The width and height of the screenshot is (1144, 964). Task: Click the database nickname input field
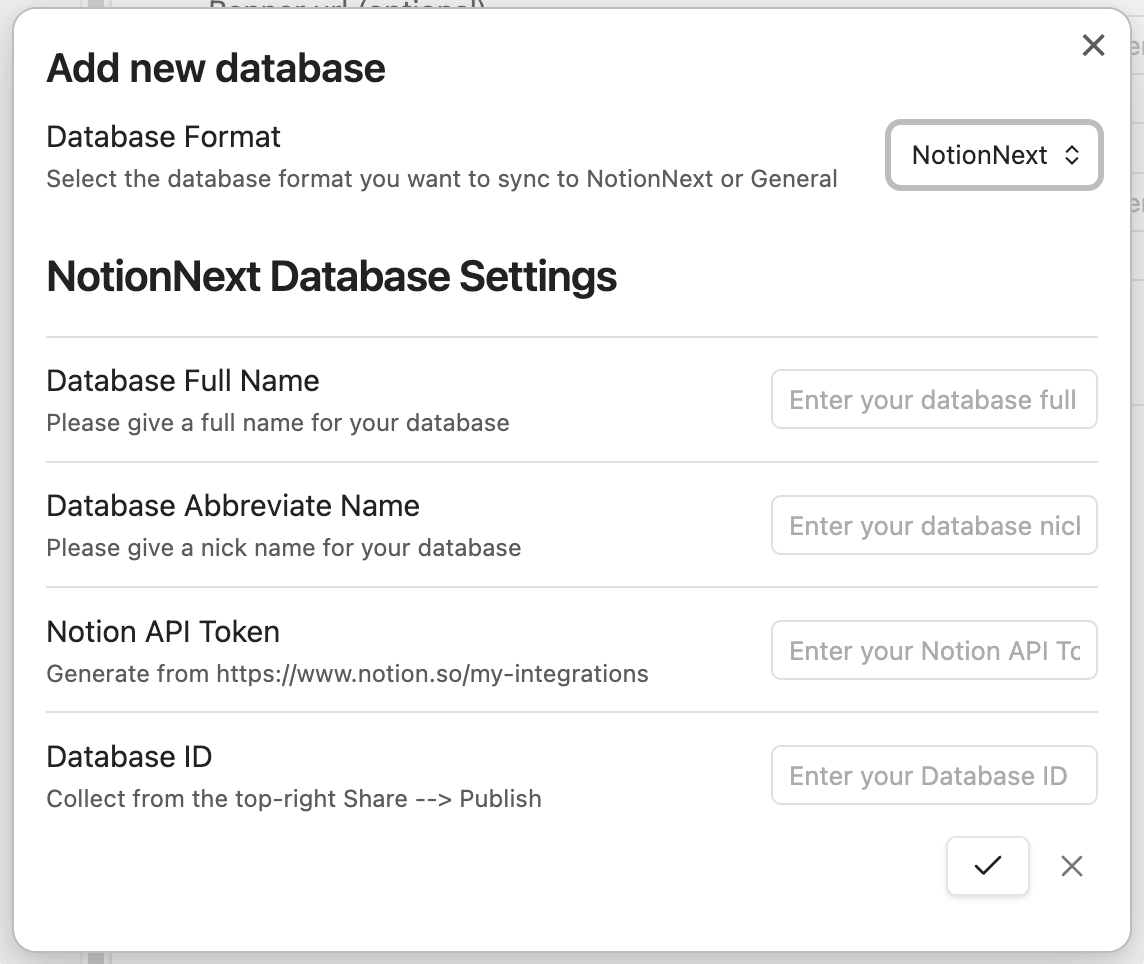coord(933,526)
